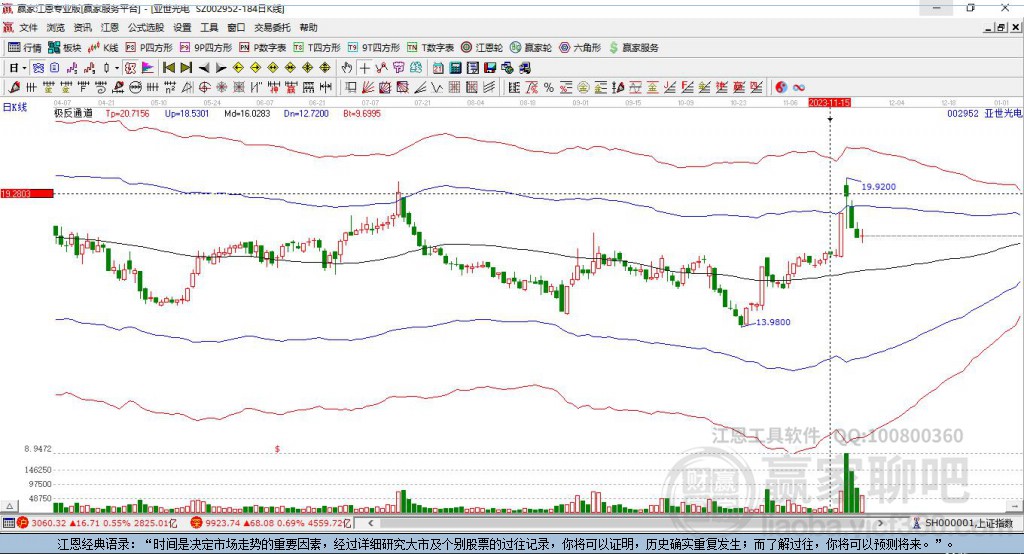Click the blue infinity loop icon

point(799,88)
